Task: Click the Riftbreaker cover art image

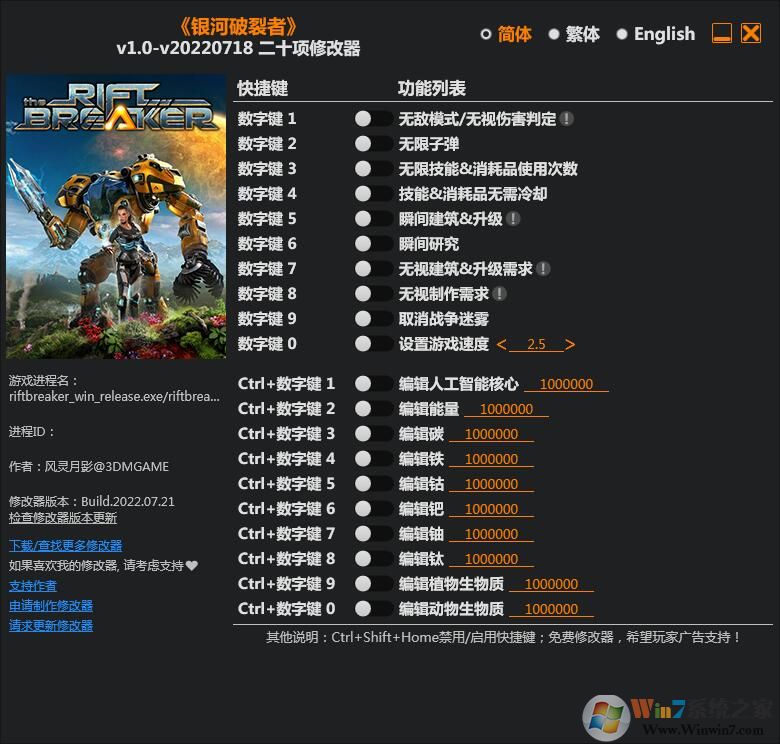Action: point(116,217)
